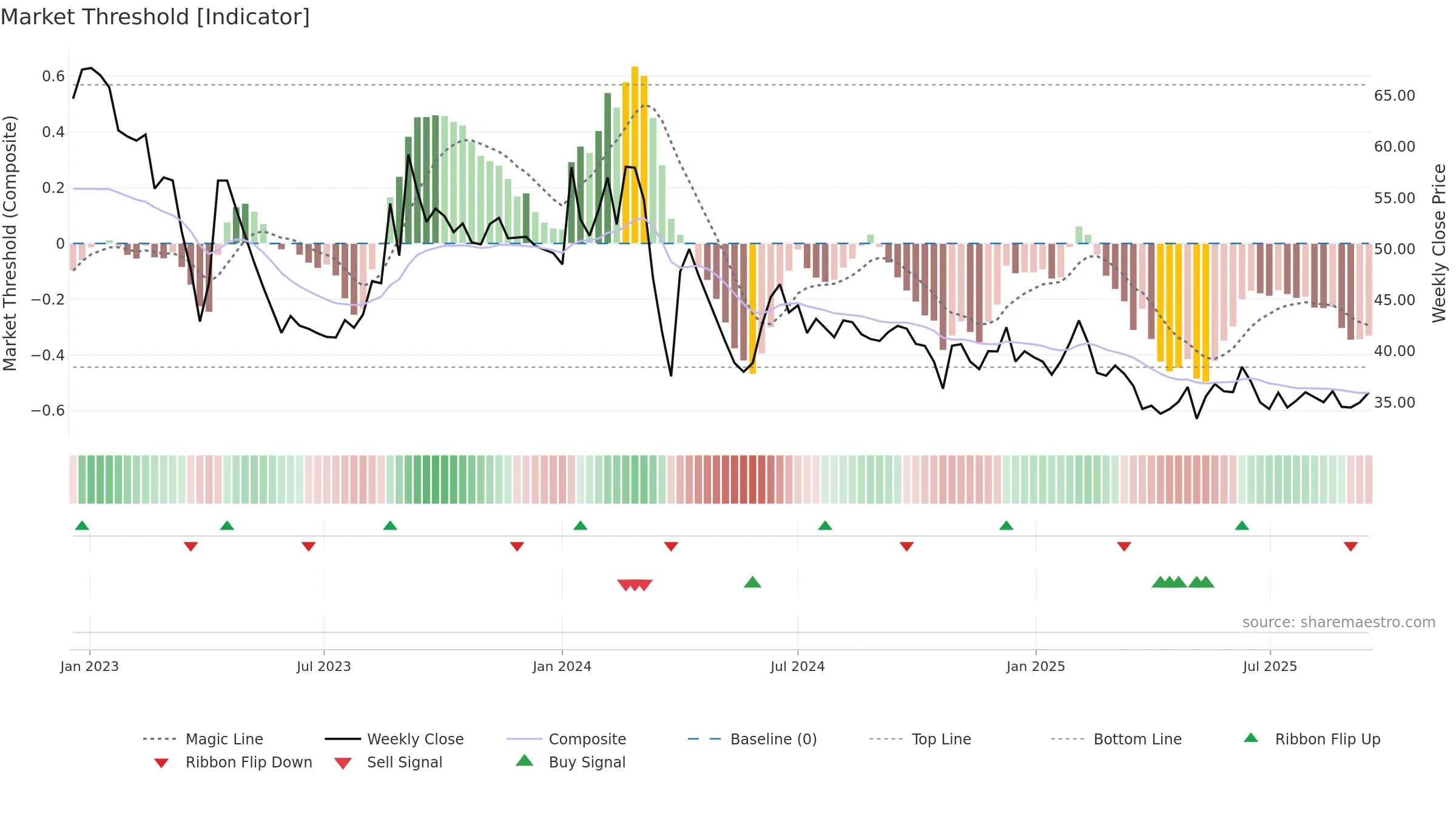Viewport: 1456px width, 819px height.
Task: Toggle Top Line legend entry
Action: (920, 739)
